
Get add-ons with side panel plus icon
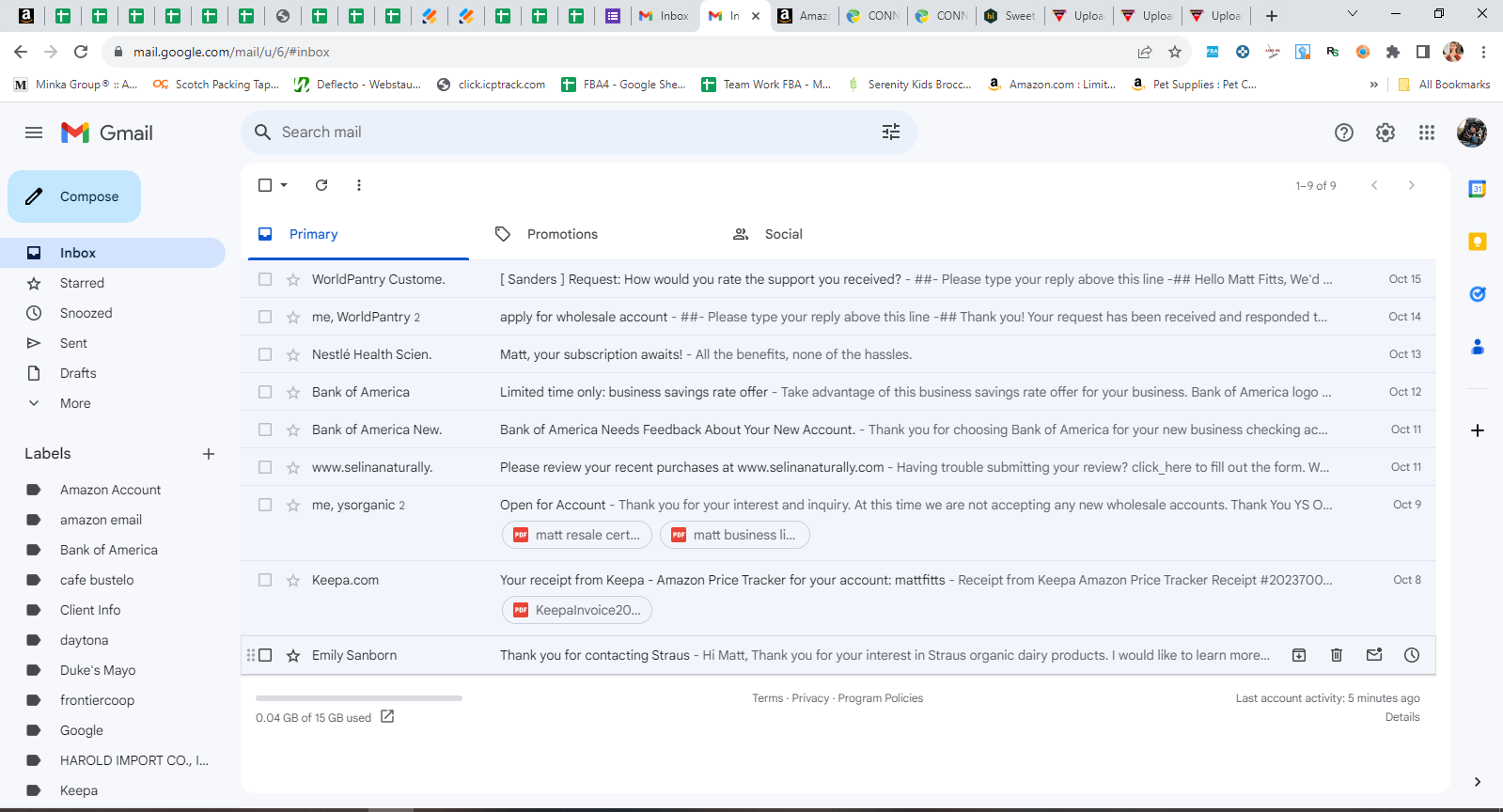point(1478,430)
